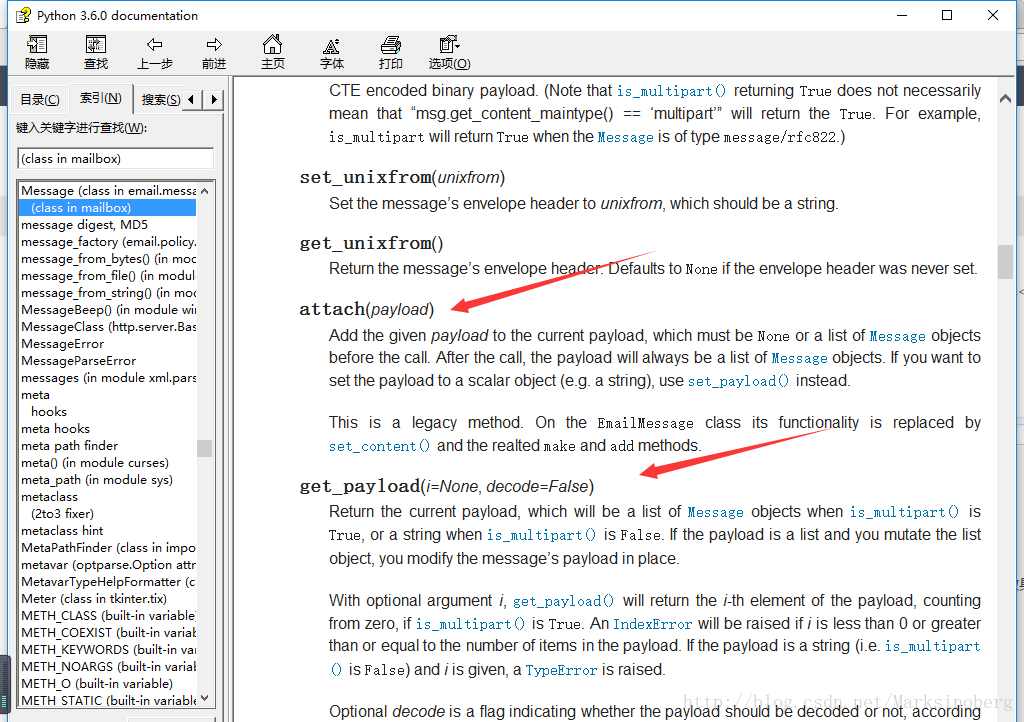Open the Home page (主页)

tap(272, 52)
